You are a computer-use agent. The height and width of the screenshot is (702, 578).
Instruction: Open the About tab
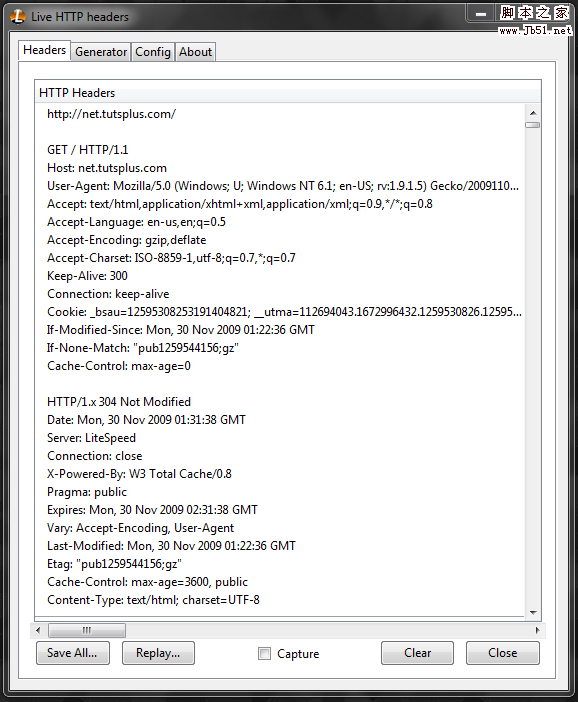pyautogui.click(x=195, y=52)
